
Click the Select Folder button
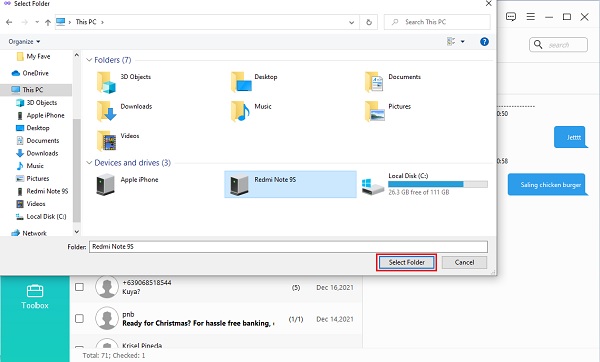coord(407,263)
